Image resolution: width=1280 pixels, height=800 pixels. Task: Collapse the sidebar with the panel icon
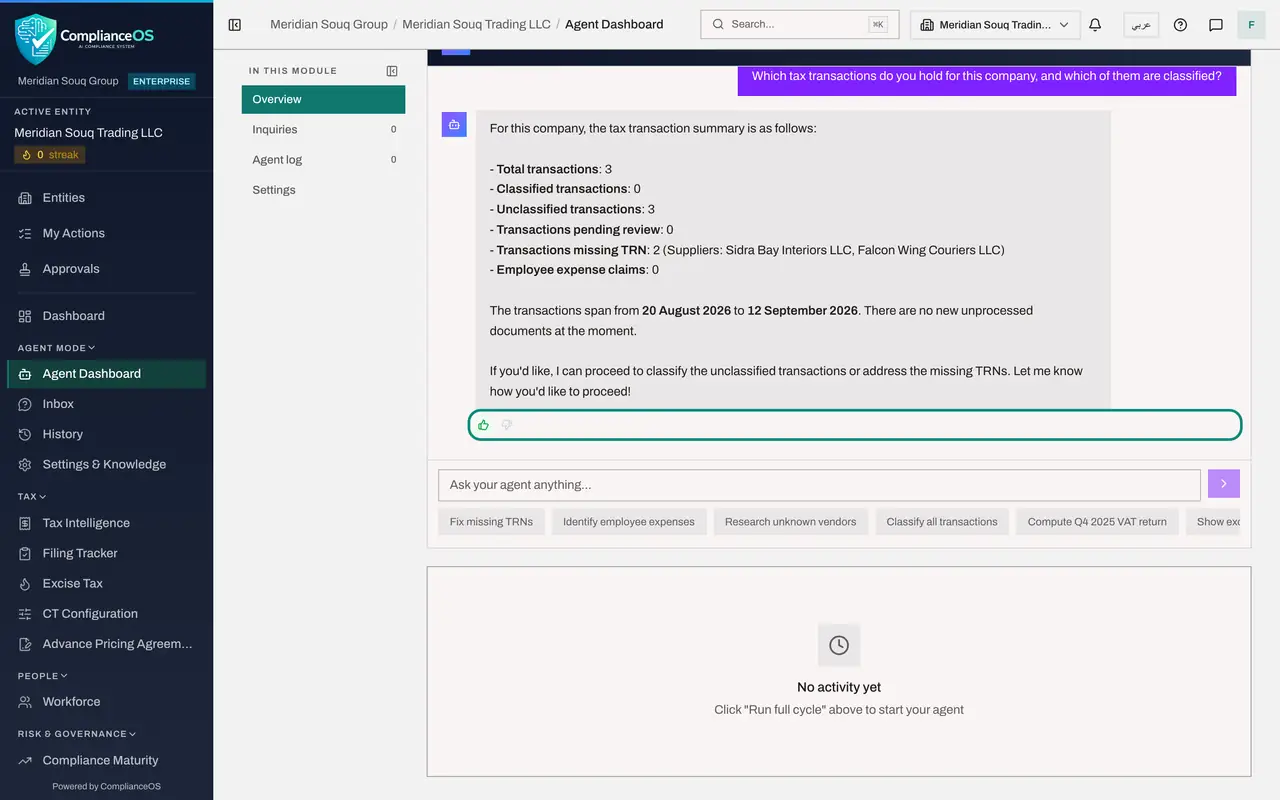[x=235, y=24]
